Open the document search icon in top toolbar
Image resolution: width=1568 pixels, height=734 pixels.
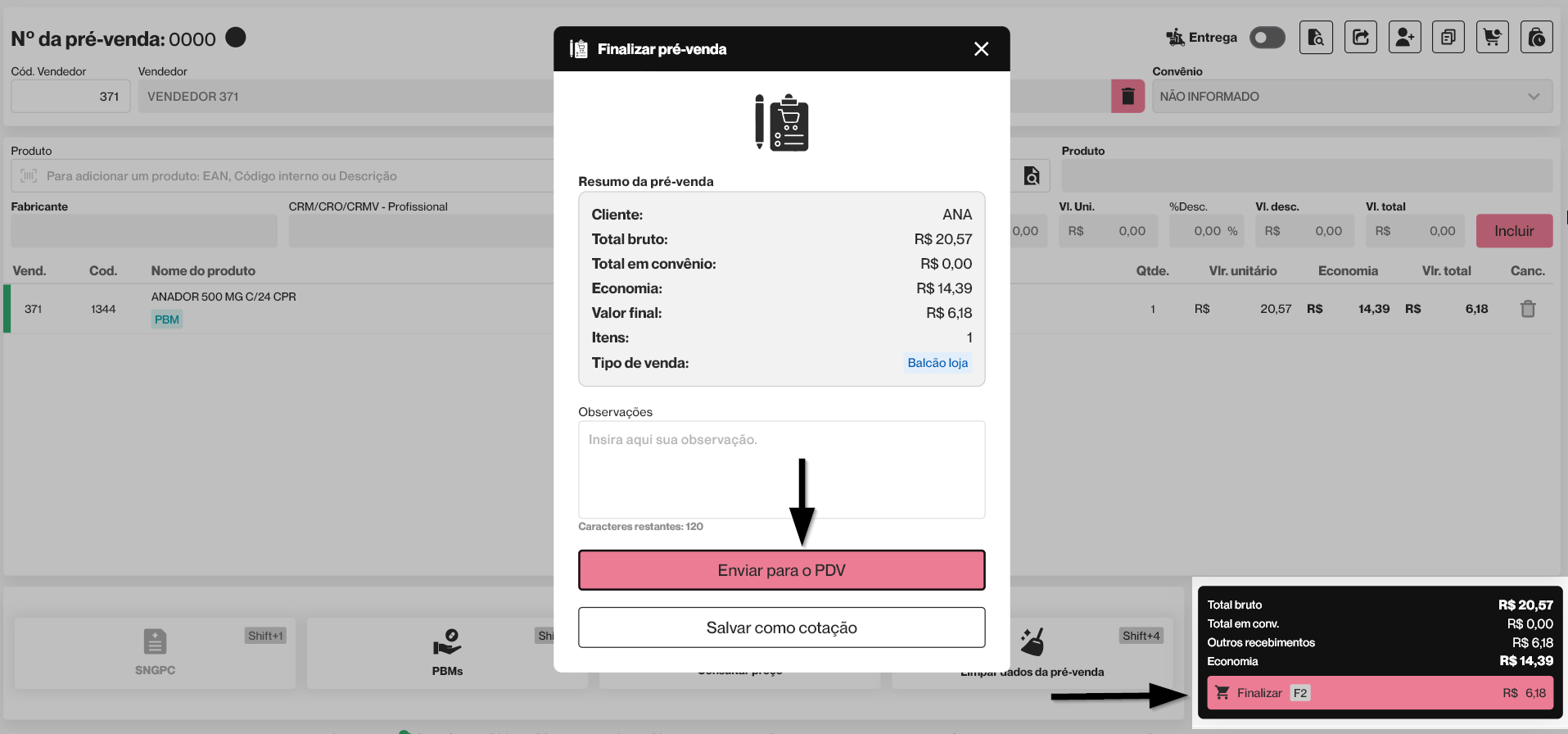tap(1316, 38)
